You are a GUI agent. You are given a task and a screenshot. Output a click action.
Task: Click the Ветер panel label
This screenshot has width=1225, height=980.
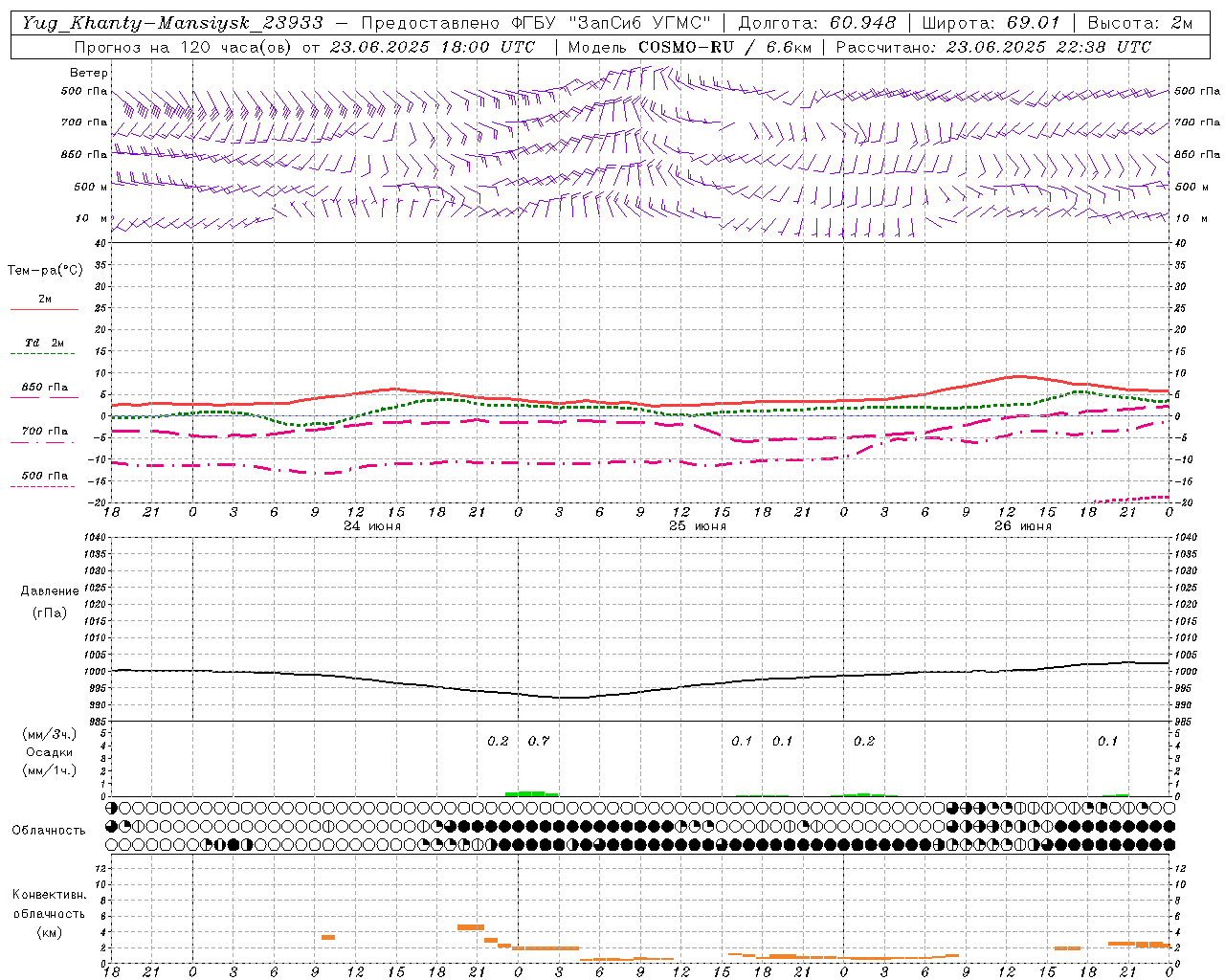(89, 73)
